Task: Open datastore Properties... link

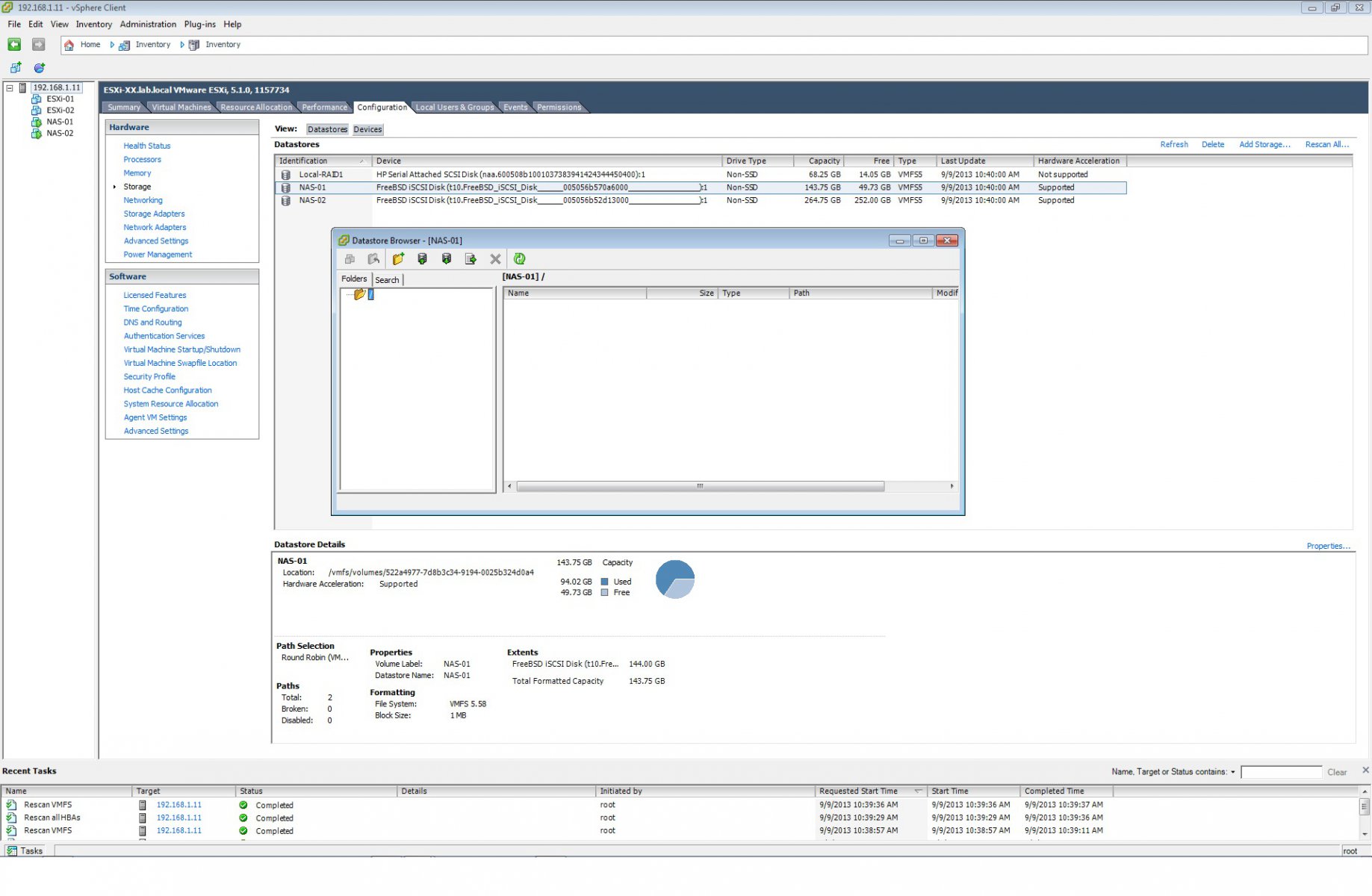Action: (1328, 546)
